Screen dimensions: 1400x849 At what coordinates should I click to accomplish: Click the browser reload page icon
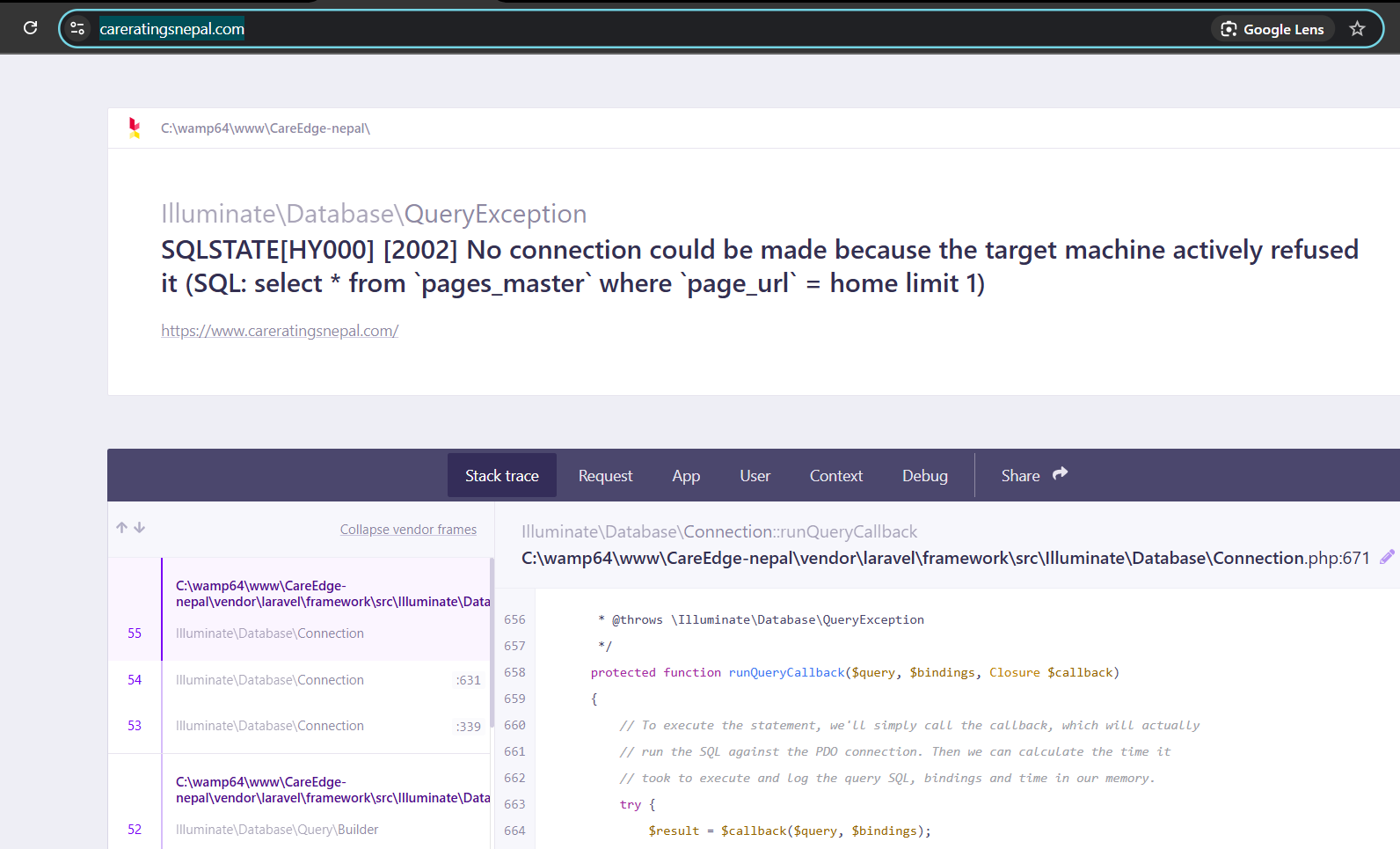[x=30, y=28]
